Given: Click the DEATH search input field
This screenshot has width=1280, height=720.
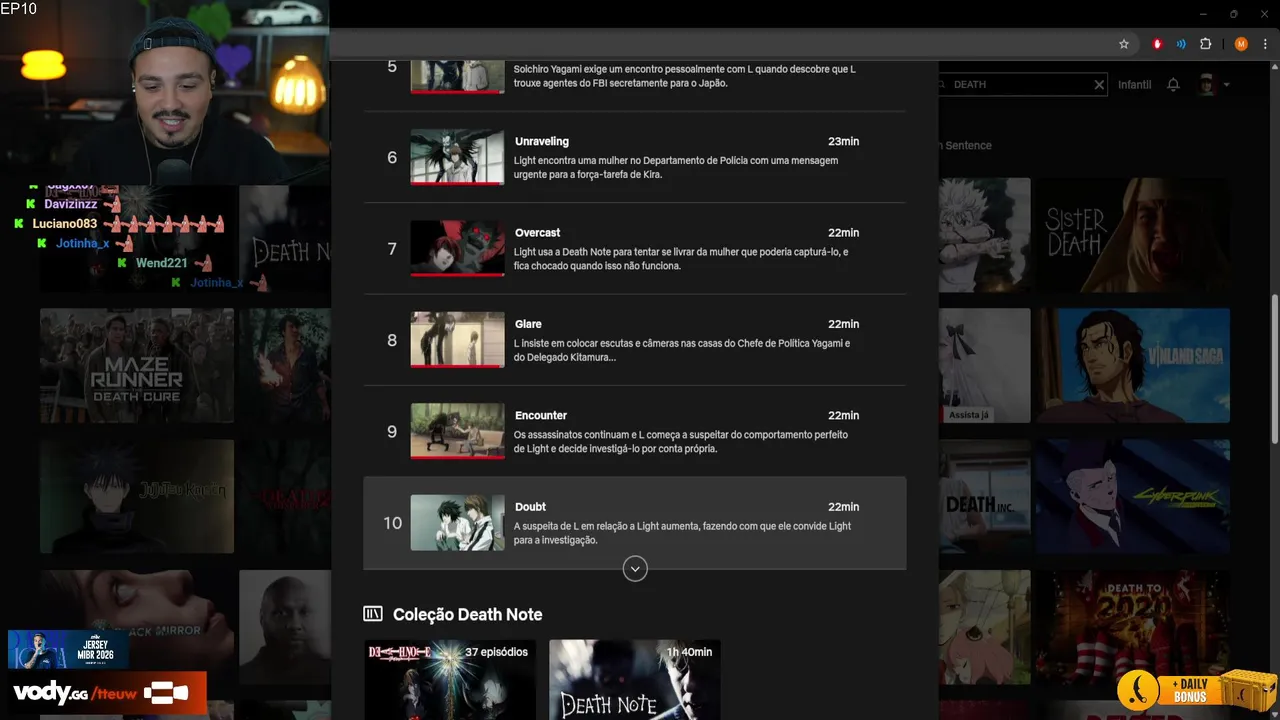Looking at the screenshot, I should [1020, 85].
